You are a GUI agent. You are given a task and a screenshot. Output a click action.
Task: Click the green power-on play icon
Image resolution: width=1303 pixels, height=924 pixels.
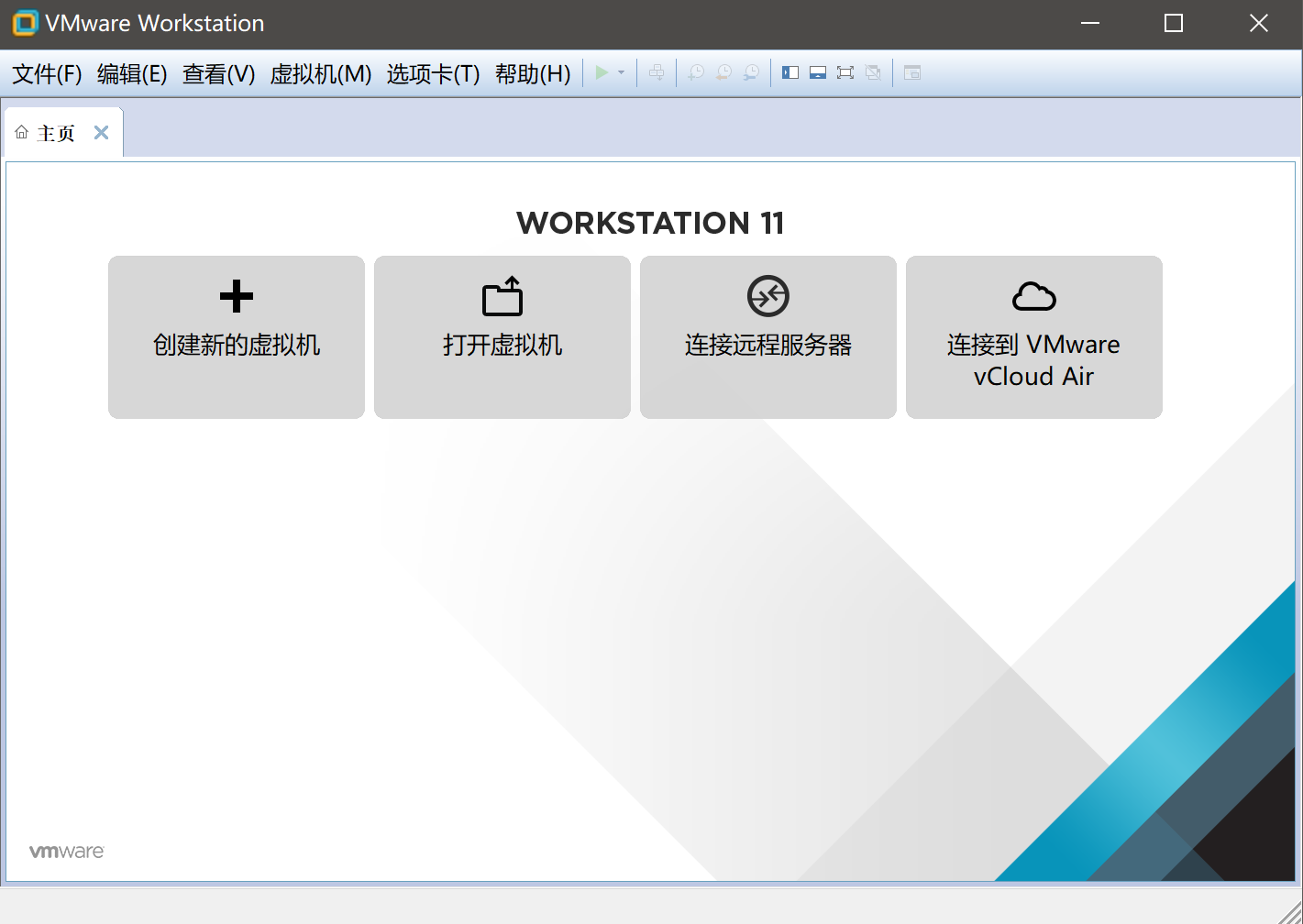point(602,72)
